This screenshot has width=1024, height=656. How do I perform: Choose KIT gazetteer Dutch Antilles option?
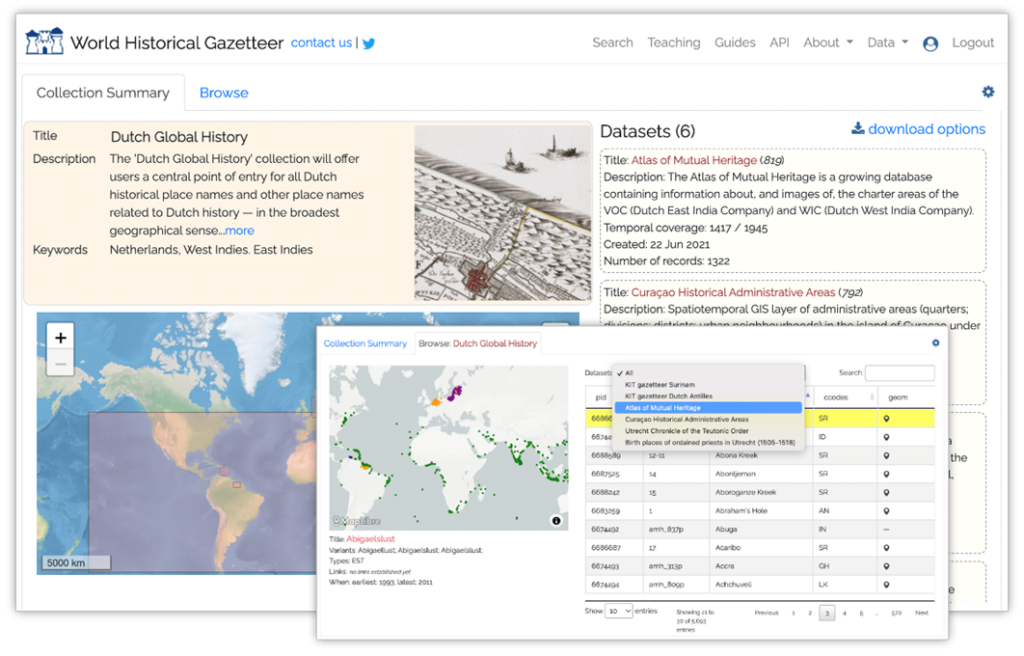707,396
